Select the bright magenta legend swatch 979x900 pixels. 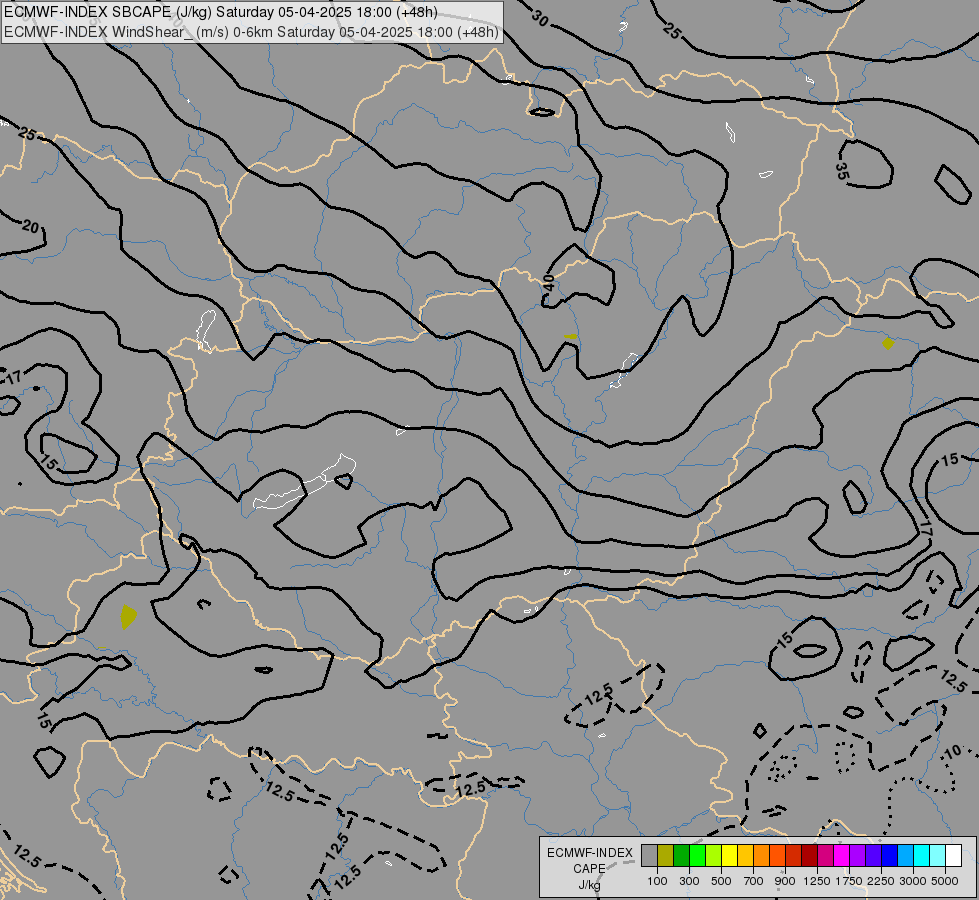pos(842,856)
